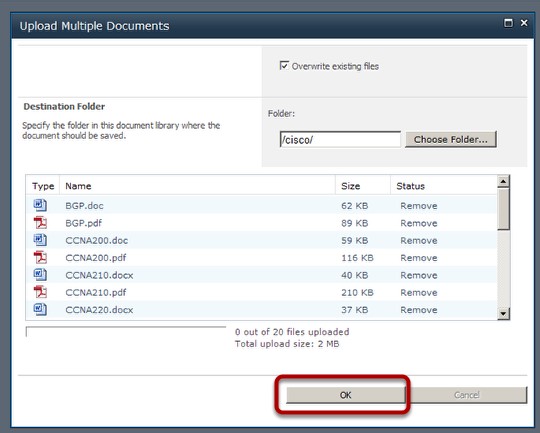Click the 37 KB size value
This screenshot has width=540, height=433.
354,310
